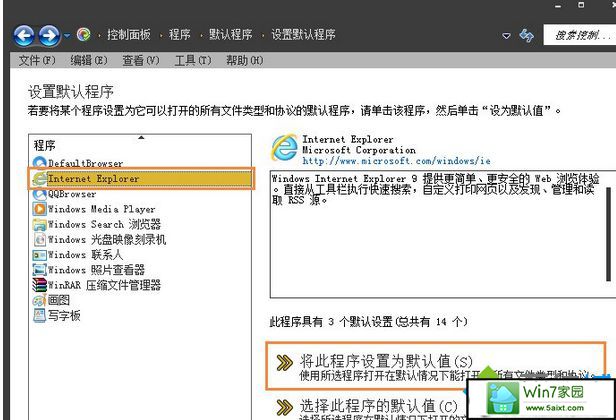Click the 写字板 WordPad icon
The width and height of the screenshot is (616, 420).
(39, 315)
